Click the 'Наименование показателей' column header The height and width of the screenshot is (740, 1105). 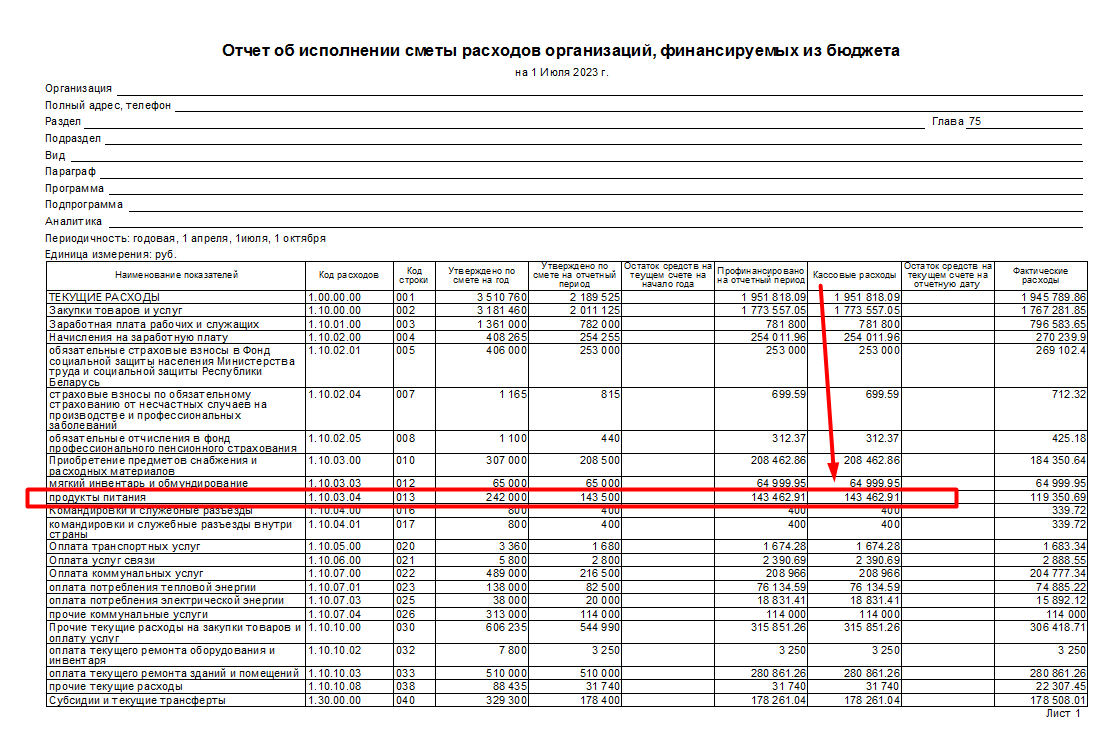click(x=176, y=274)
